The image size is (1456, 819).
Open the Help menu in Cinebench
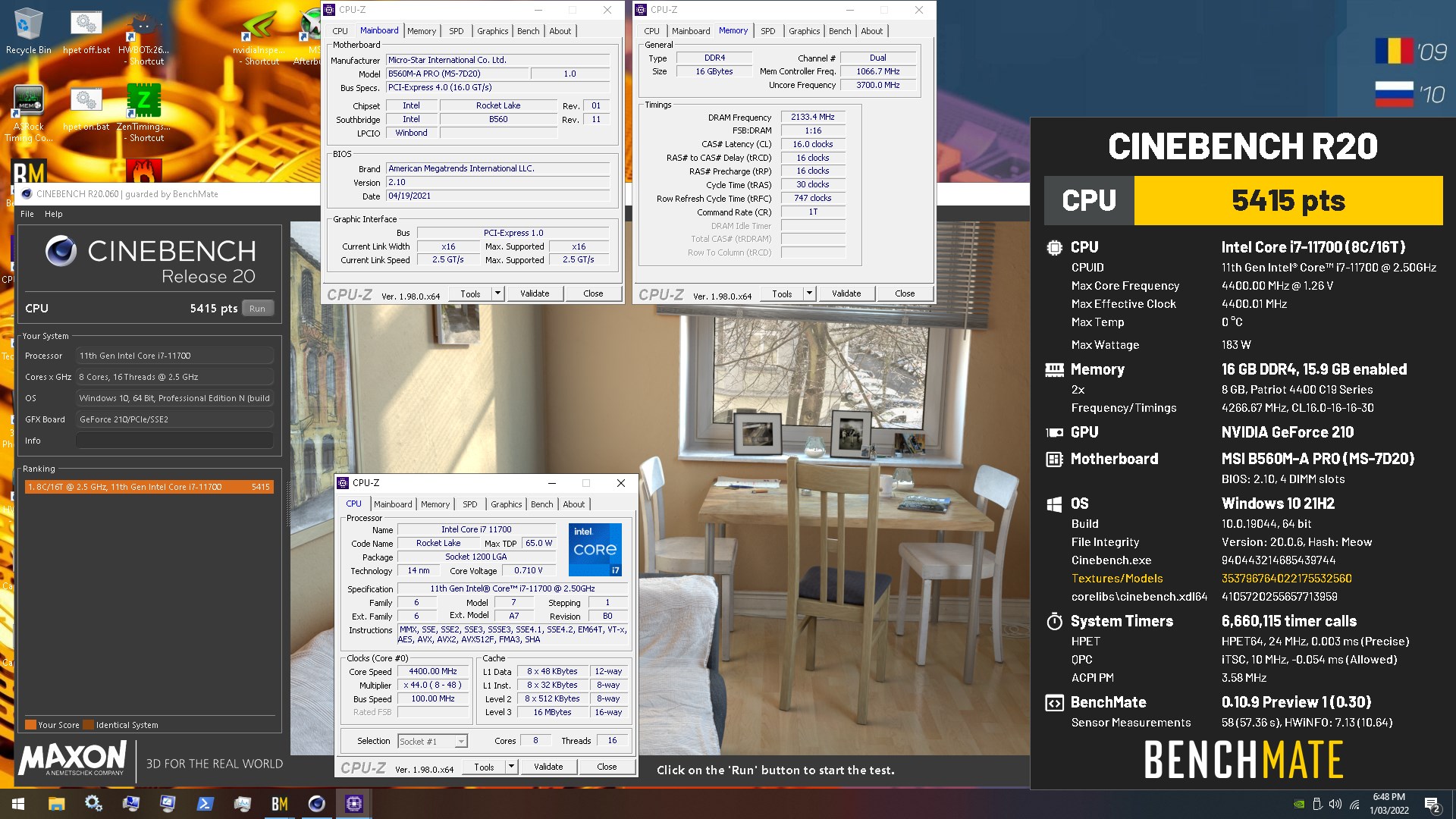(54, 214)
